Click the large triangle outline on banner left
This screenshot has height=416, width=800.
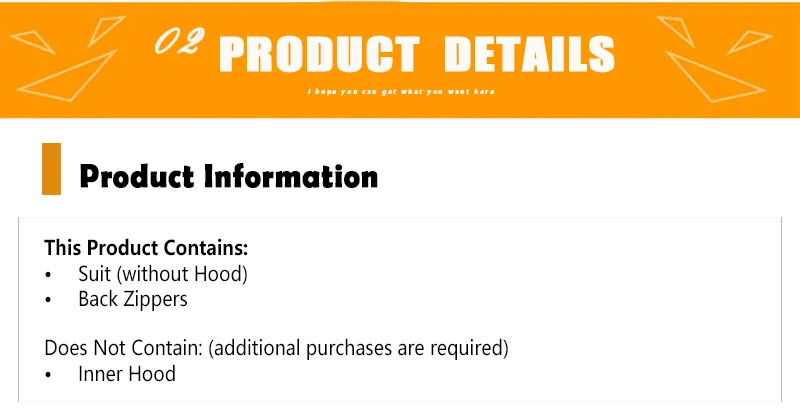click(66, 76)
